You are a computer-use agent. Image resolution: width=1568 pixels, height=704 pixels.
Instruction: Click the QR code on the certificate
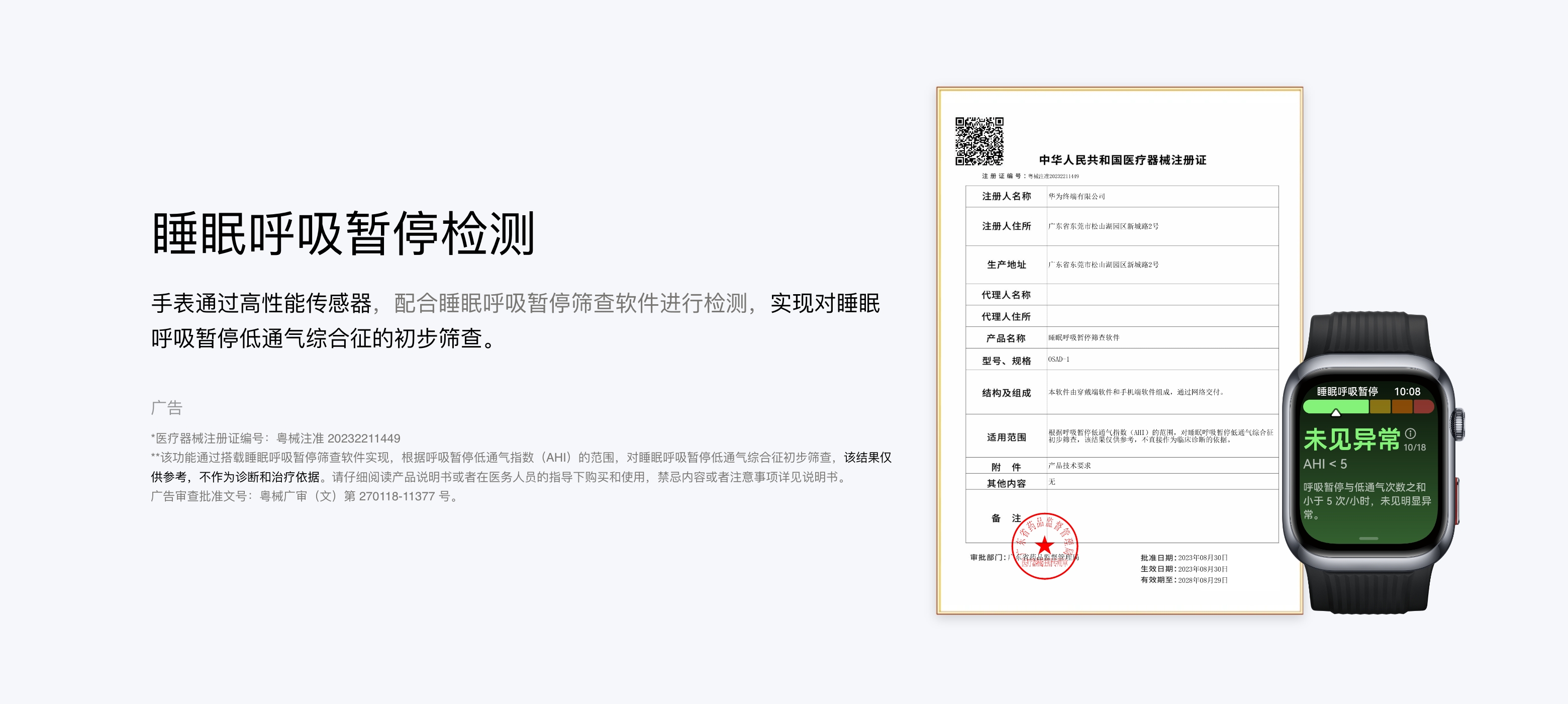pos(979,141)
